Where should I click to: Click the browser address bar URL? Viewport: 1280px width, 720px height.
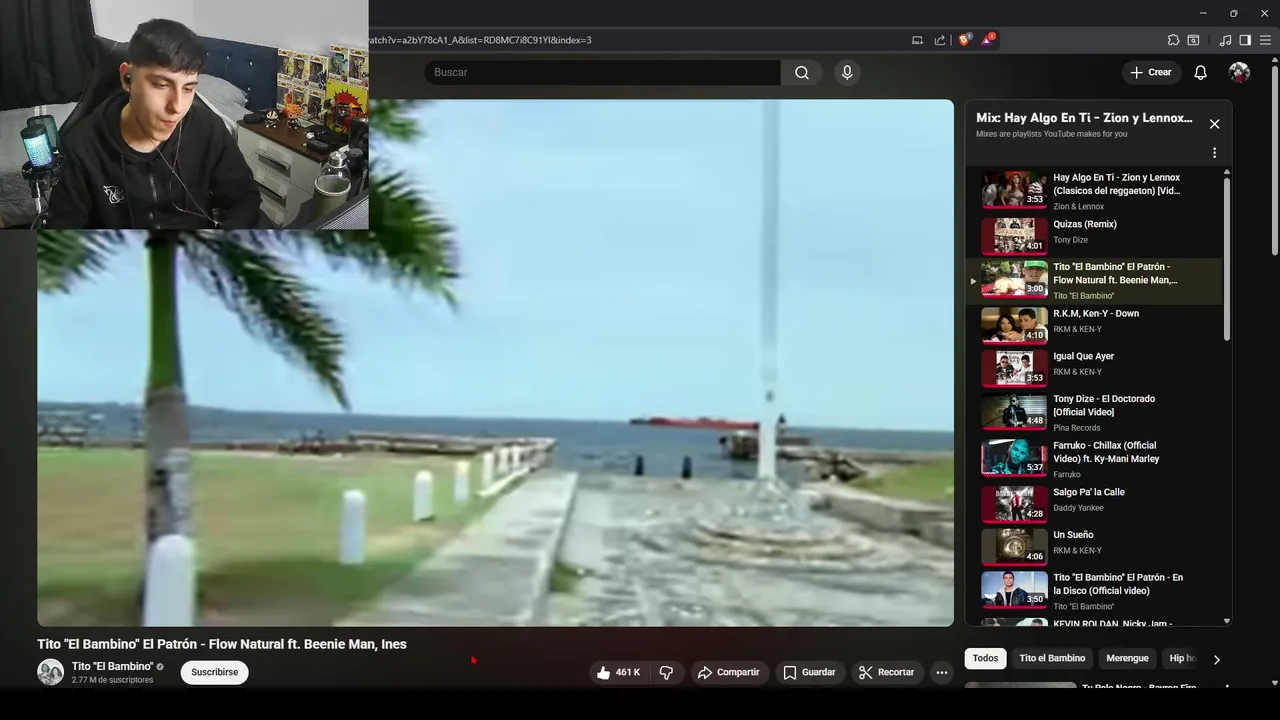tap(480, 40)
